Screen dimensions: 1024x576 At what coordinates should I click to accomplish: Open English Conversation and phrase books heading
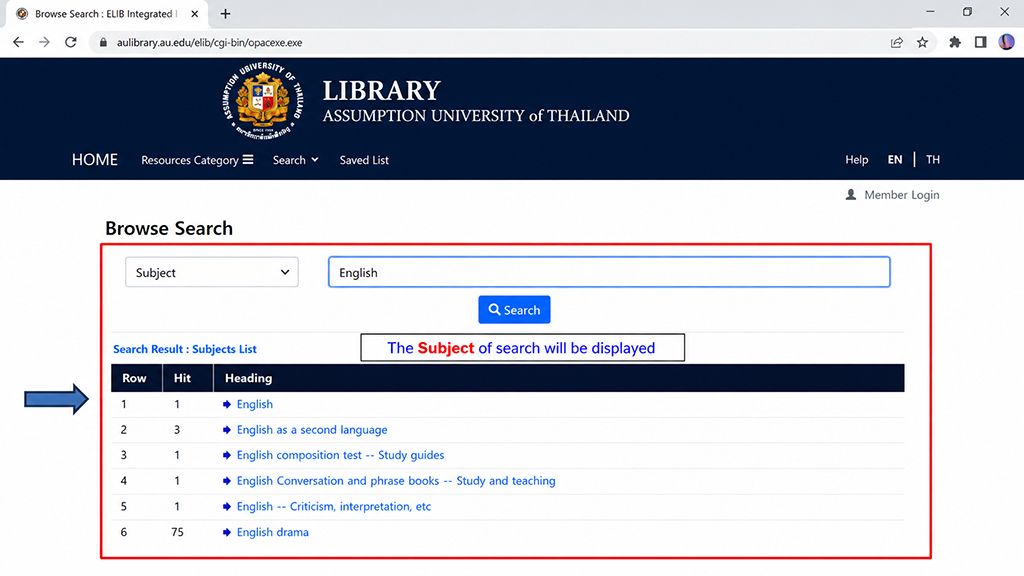[396, 481]
